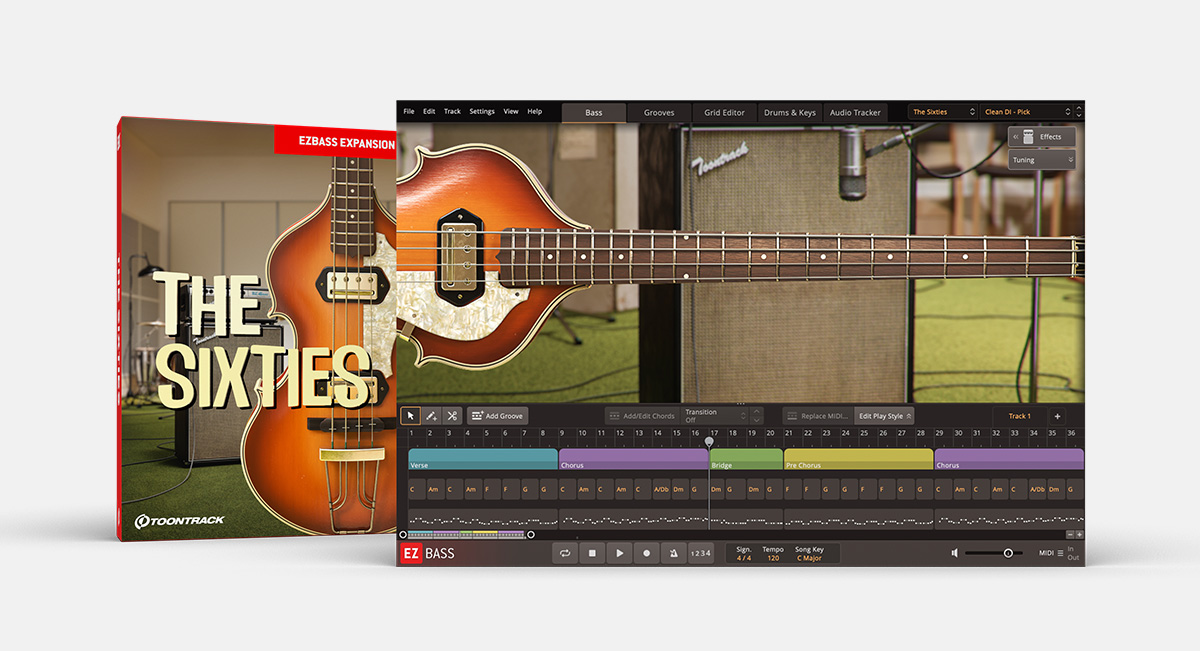This screenshot has width=1200, height=651.
Task: Click the Add Groove button
Action: [x=497, y=416]
